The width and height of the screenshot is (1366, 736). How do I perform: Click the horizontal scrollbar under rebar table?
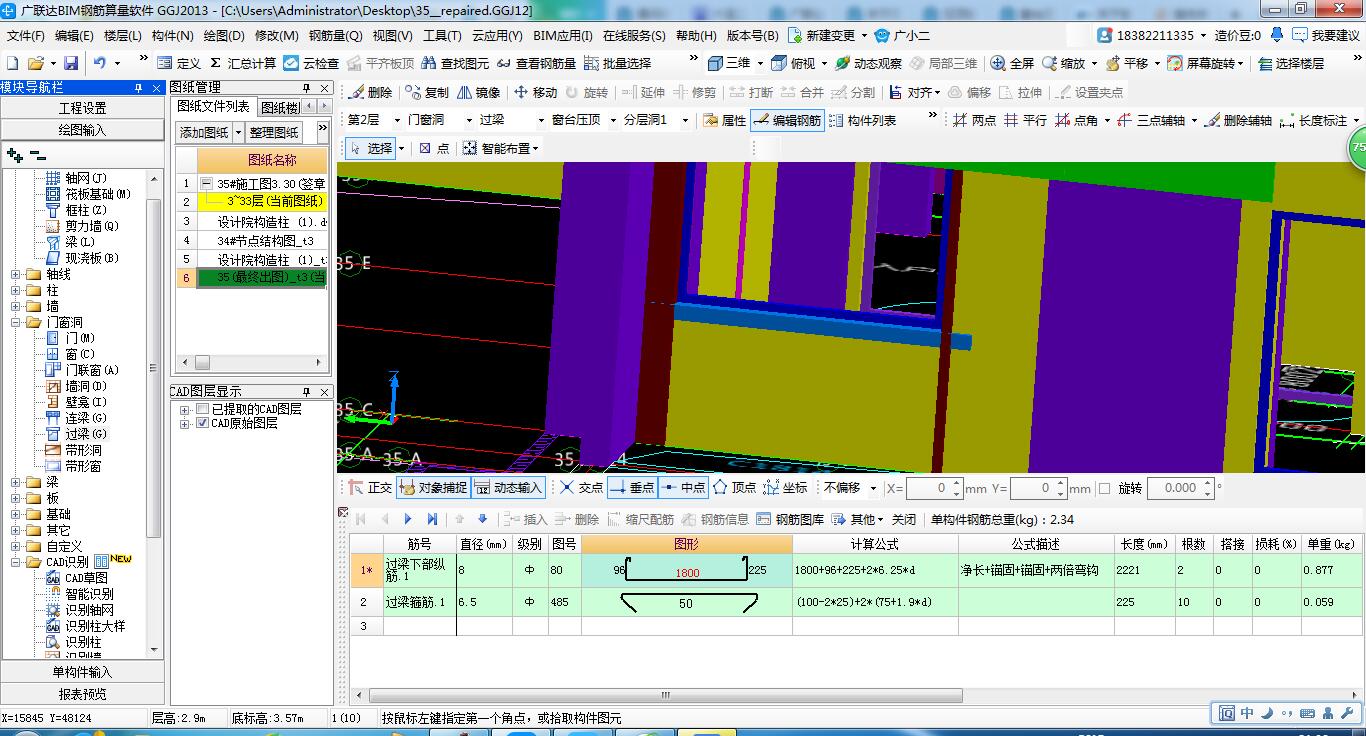[x=663, y=695]
